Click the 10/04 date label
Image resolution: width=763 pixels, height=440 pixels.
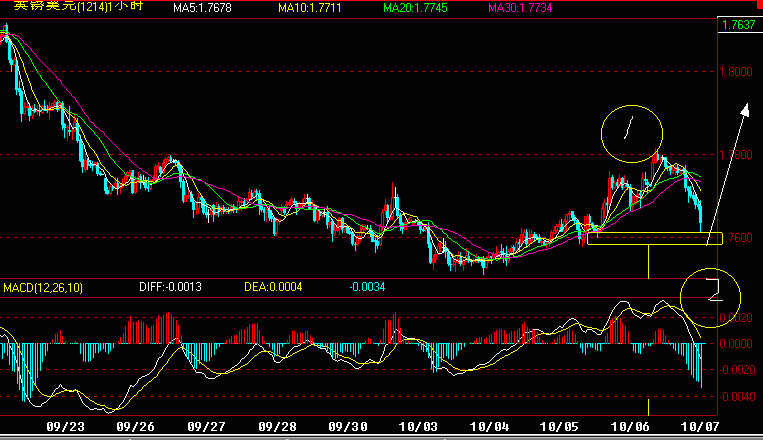click(x=490, y=427)
